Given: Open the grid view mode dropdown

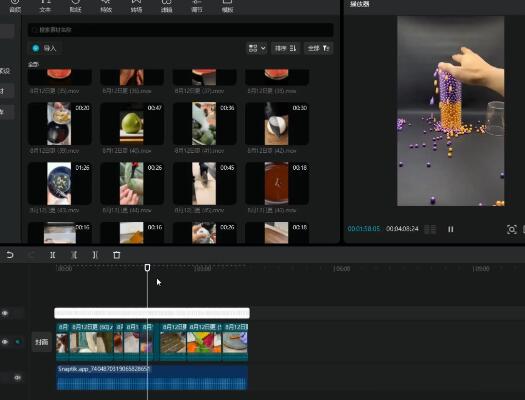Looking at the screenshot, I should coord(257,48).
